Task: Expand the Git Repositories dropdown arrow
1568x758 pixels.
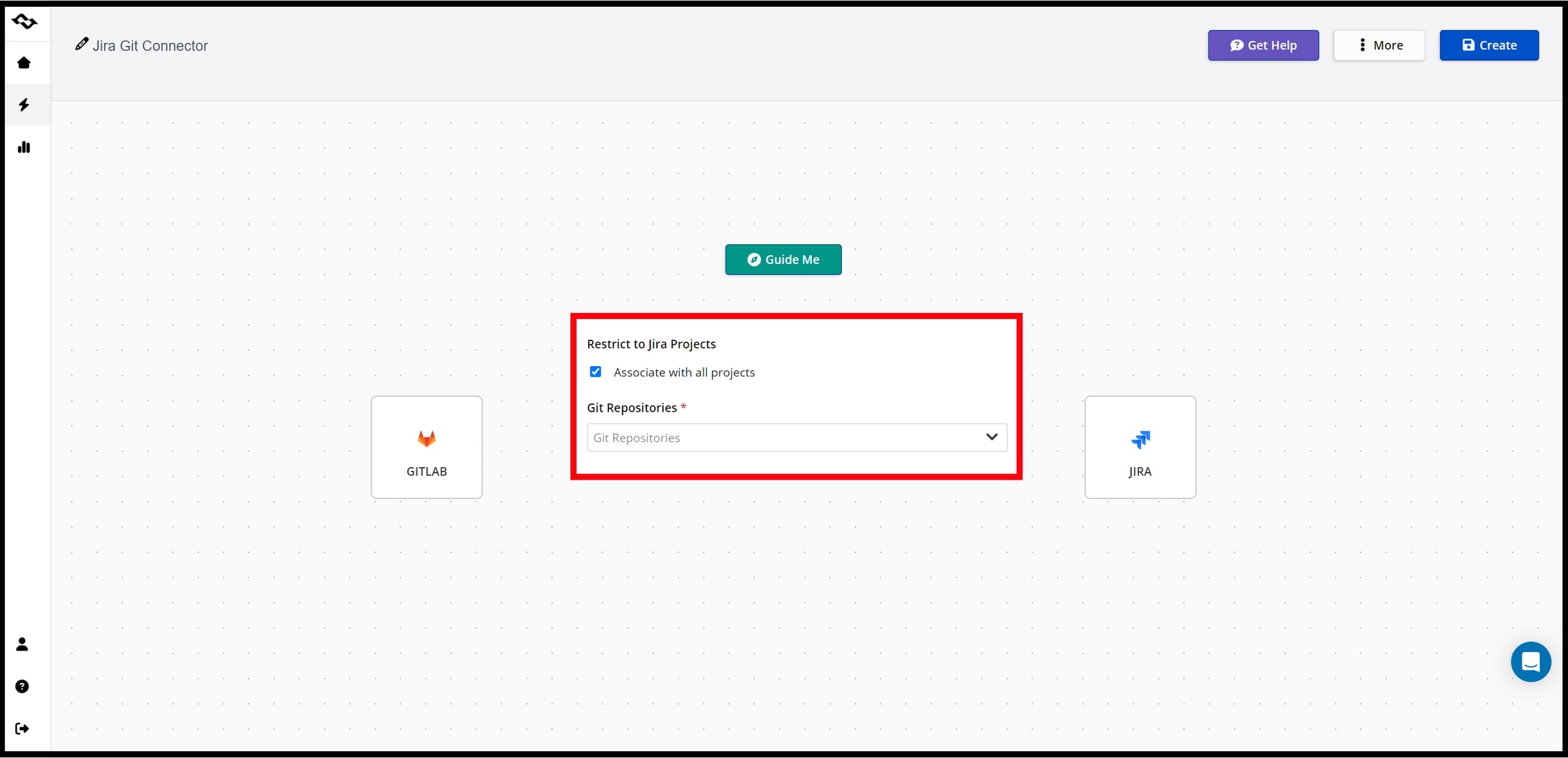Action: point(992,437)
